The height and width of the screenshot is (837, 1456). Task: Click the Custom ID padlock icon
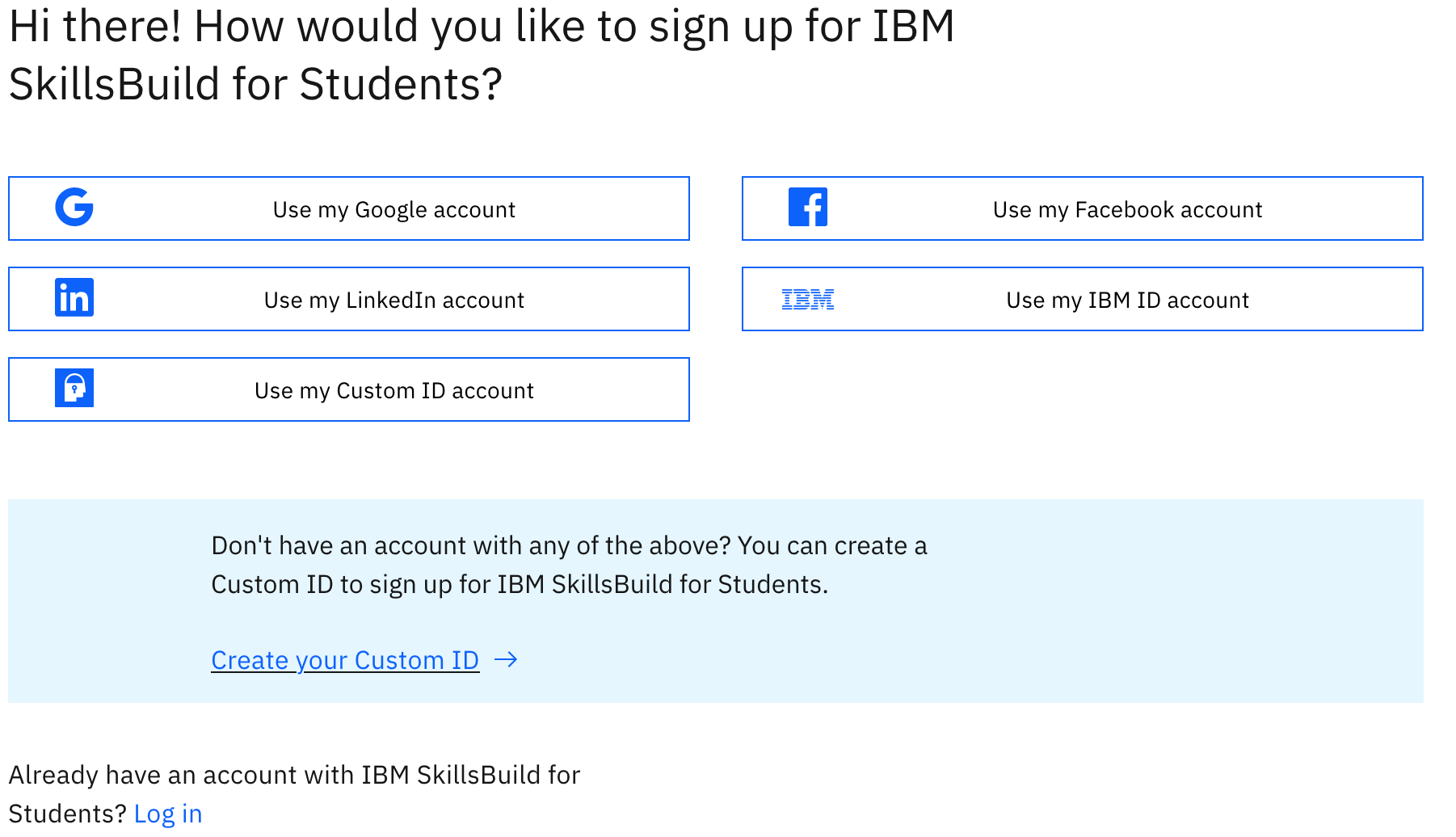[74, 389]
